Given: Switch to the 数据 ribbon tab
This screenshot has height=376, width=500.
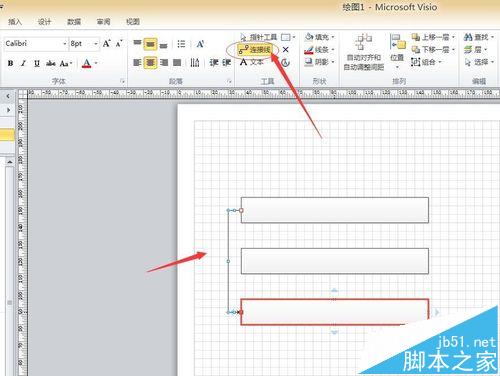Looking at the screenshot, I should pos(74,22).
